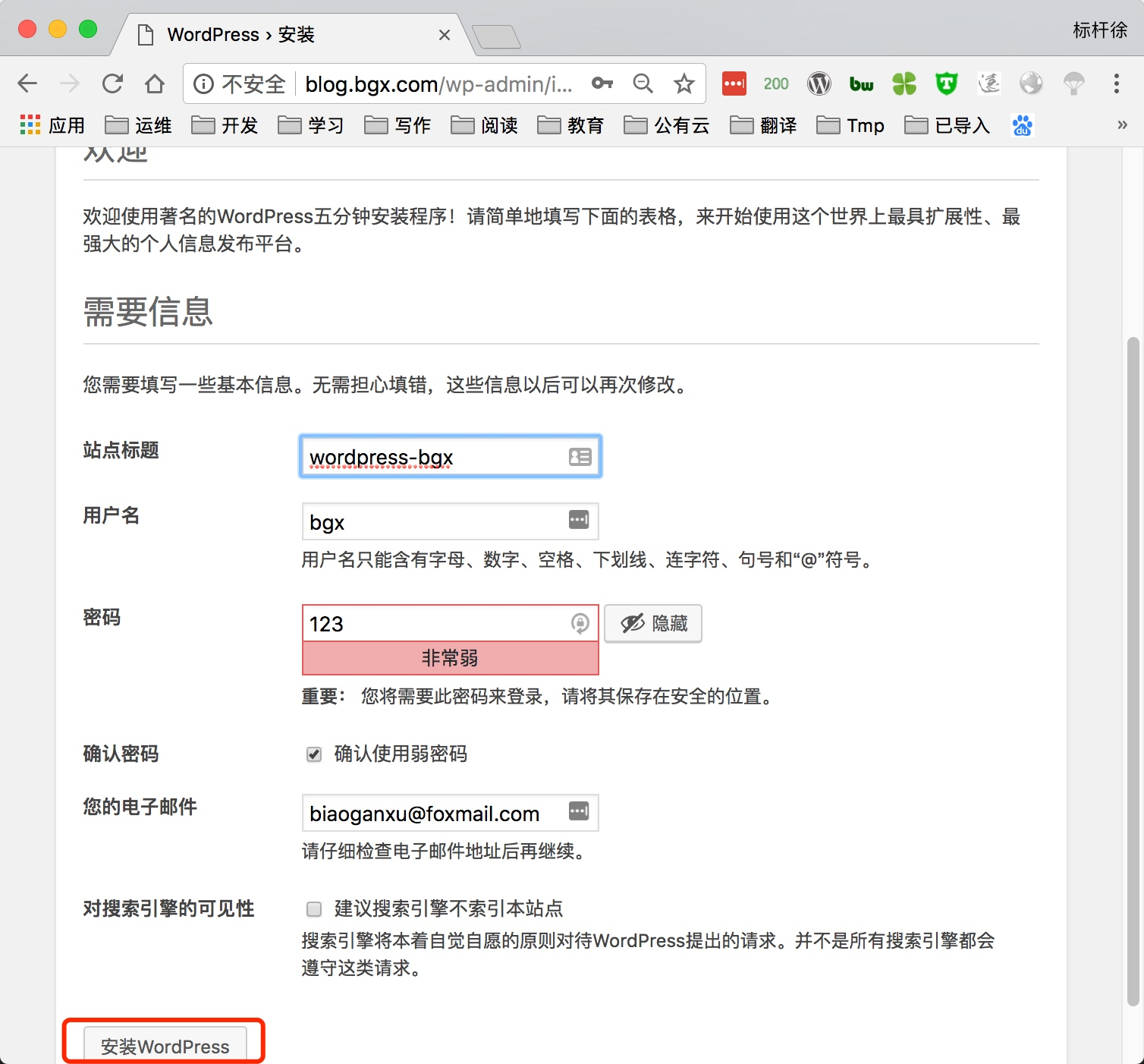Open the 应用 apps shortcut
Viewport: 1144px width, 1064px height.
[x=52, y=125]
